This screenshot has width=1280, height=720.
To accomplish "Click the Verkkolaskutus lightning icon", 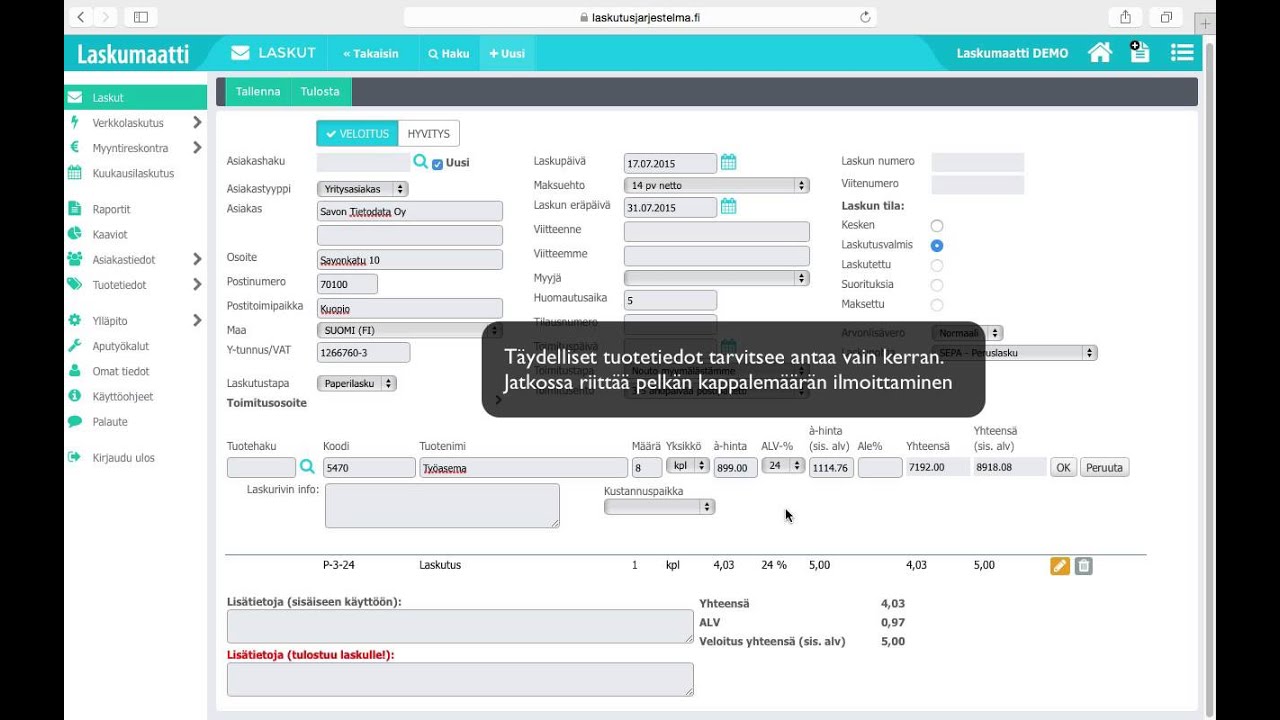I will click(74, 123).
